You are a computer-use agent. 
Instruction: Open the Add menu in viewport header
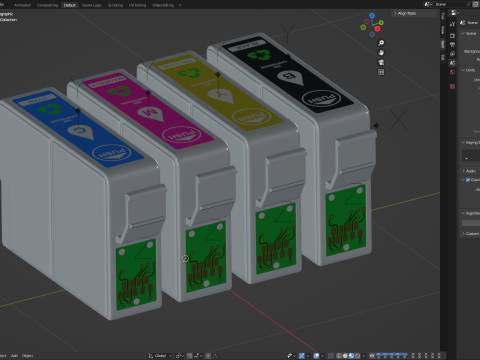pos(14,356)
